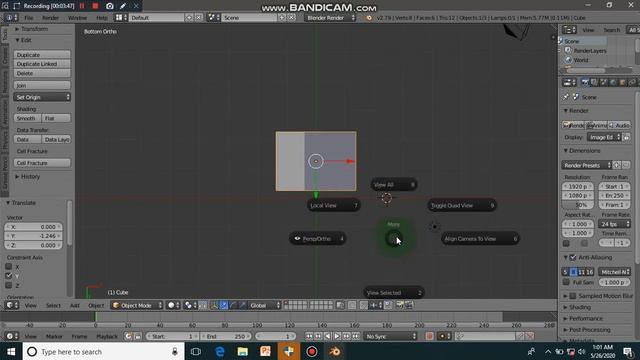
Task: Choose Toggle Quad View in pie menu
Action: 462,205
